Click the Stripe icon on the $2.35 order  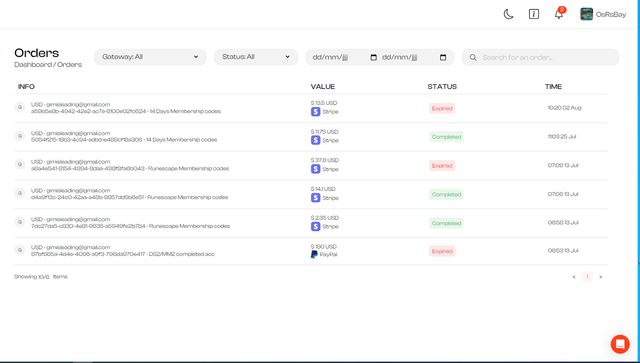[315, 226]
